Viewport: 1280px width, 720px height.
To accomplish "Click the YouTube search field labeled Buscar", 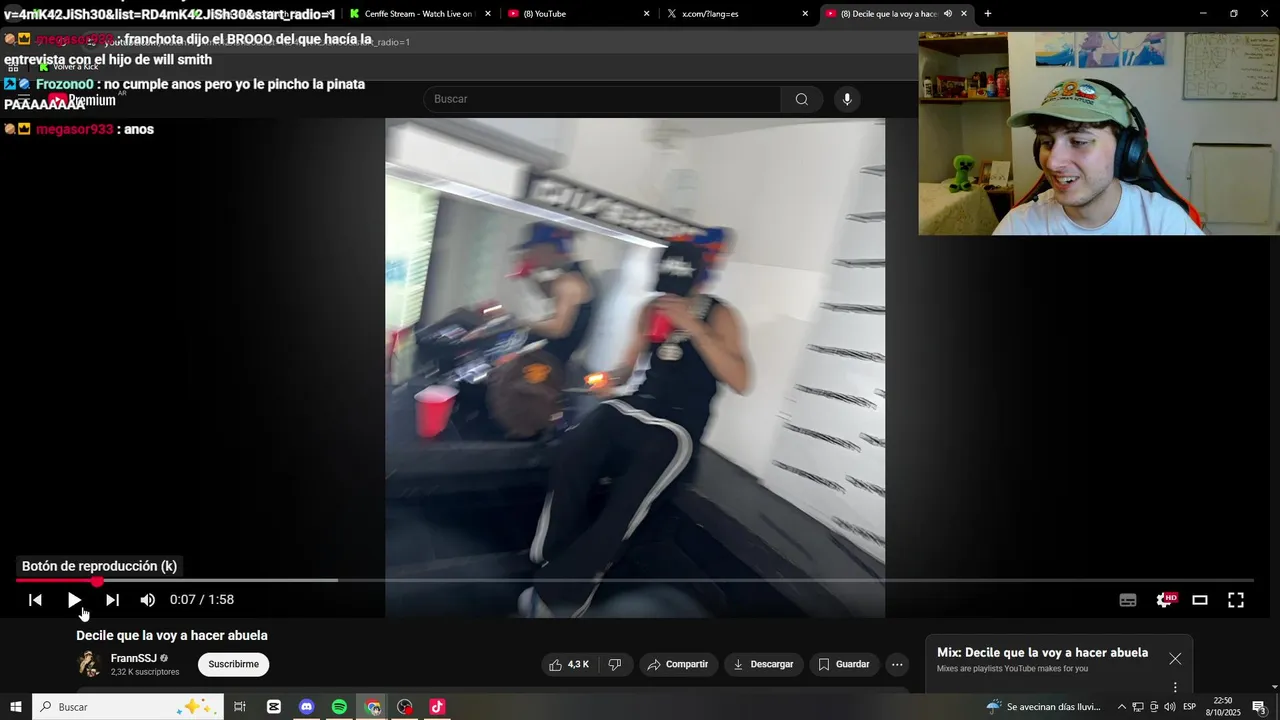I will (x=602, y=99).
